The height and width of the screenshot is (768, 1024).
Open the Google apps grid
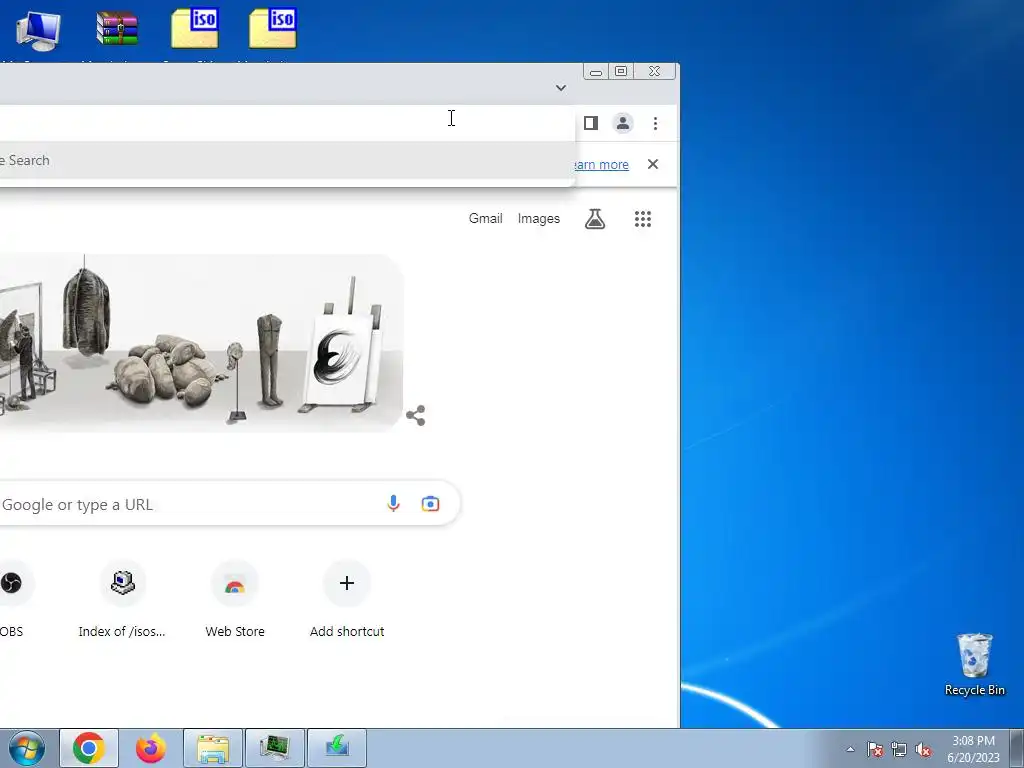643,219
